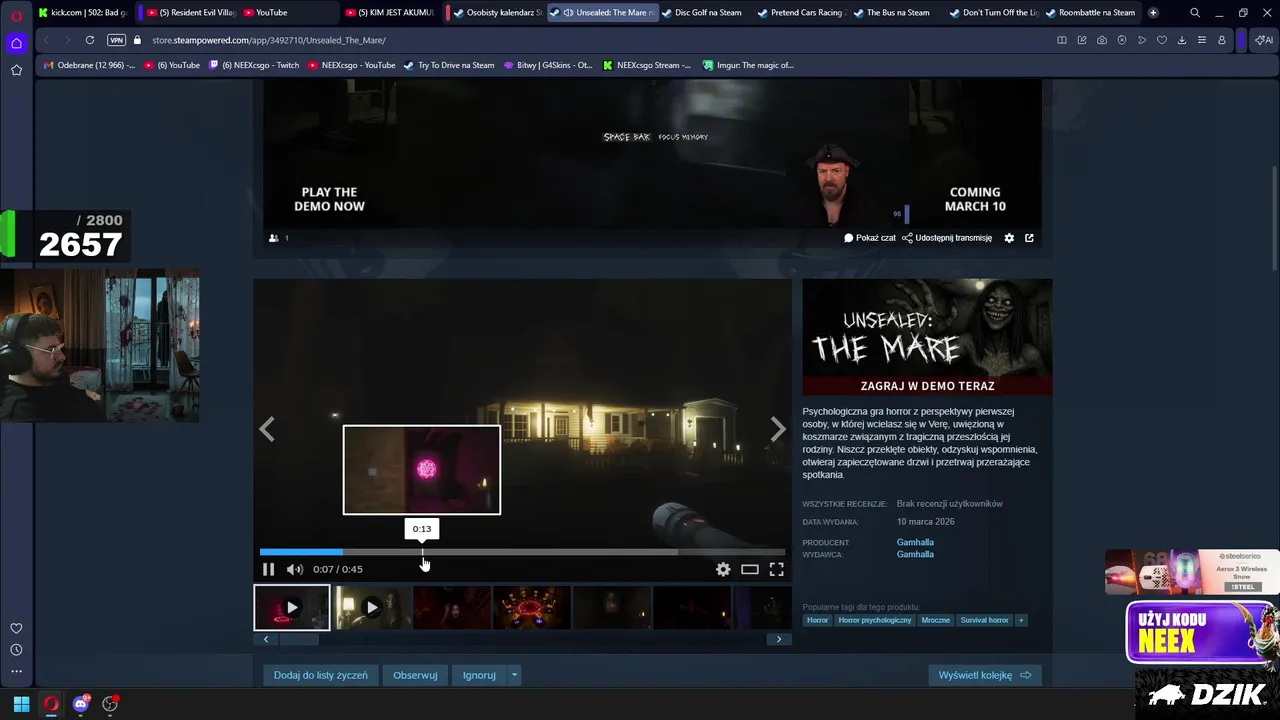Open the Windows Start menu
This screenshot has width=1280, height=720.
click(x=21, y=704)
